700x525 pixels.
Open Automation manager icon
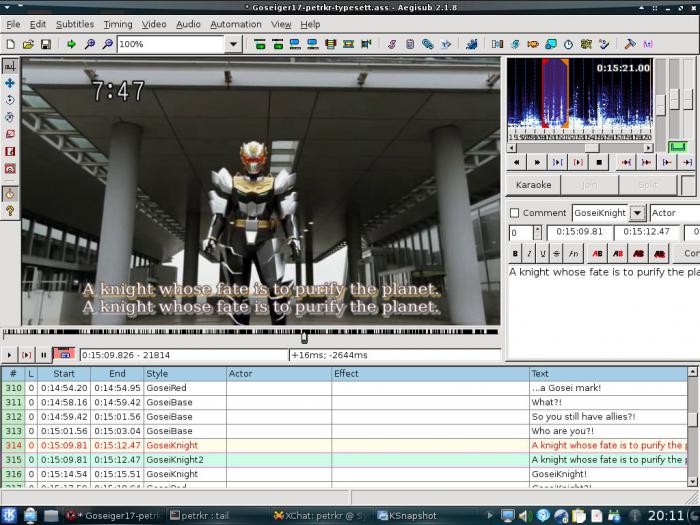click(471, 44)
